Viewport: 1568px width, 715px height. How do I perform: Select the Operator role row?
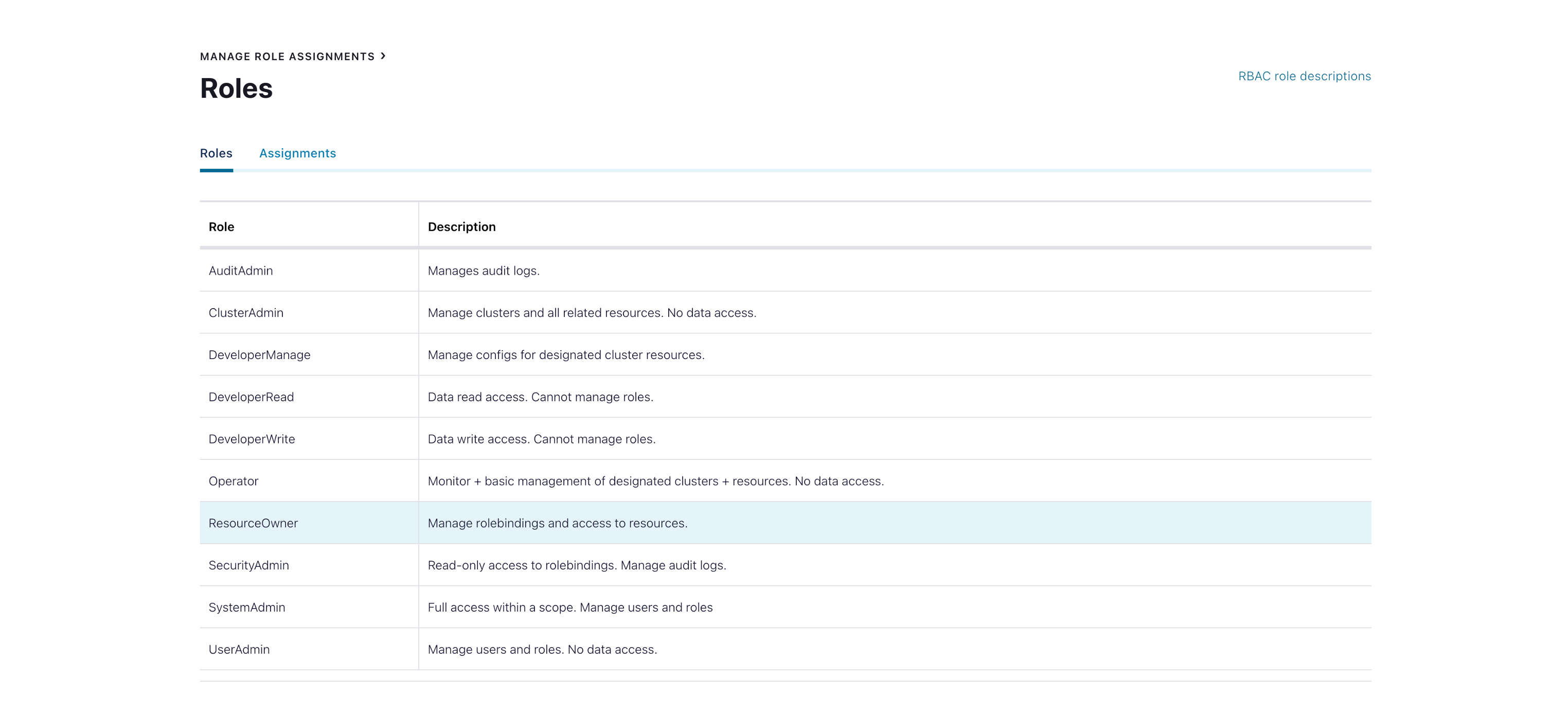pos(233,481)
